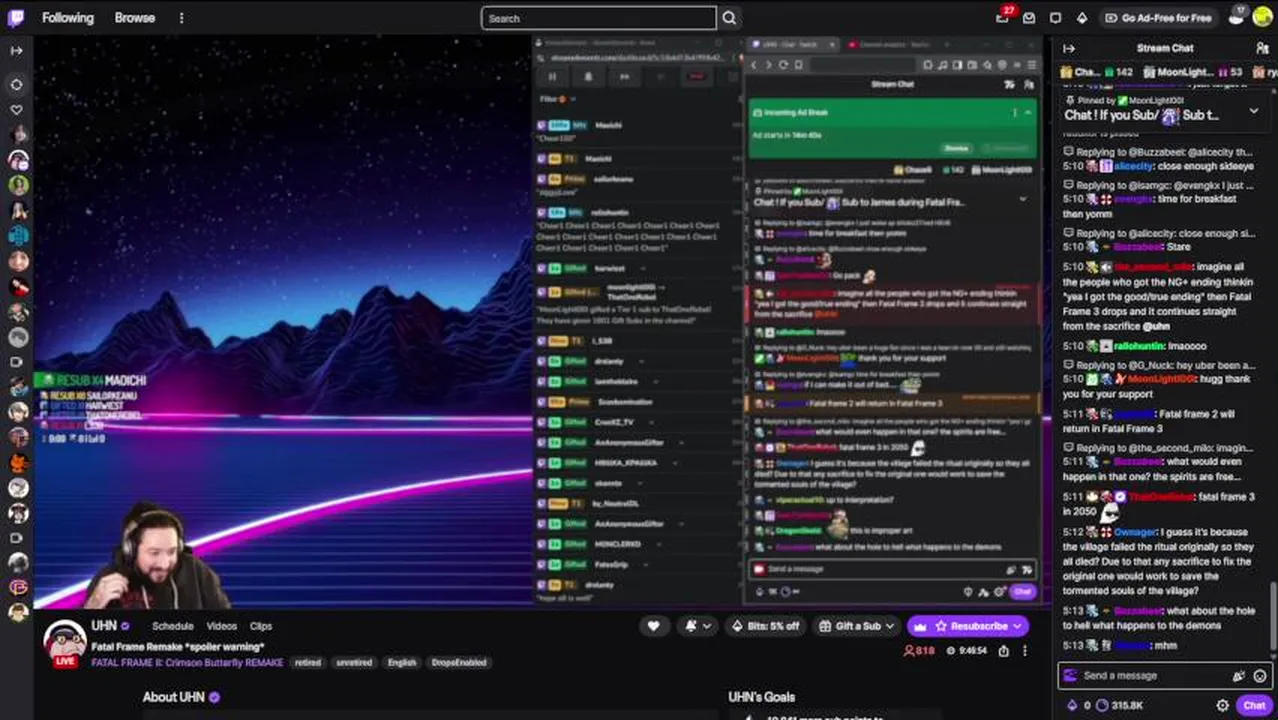Click the unretired tag

pos(354,662)
